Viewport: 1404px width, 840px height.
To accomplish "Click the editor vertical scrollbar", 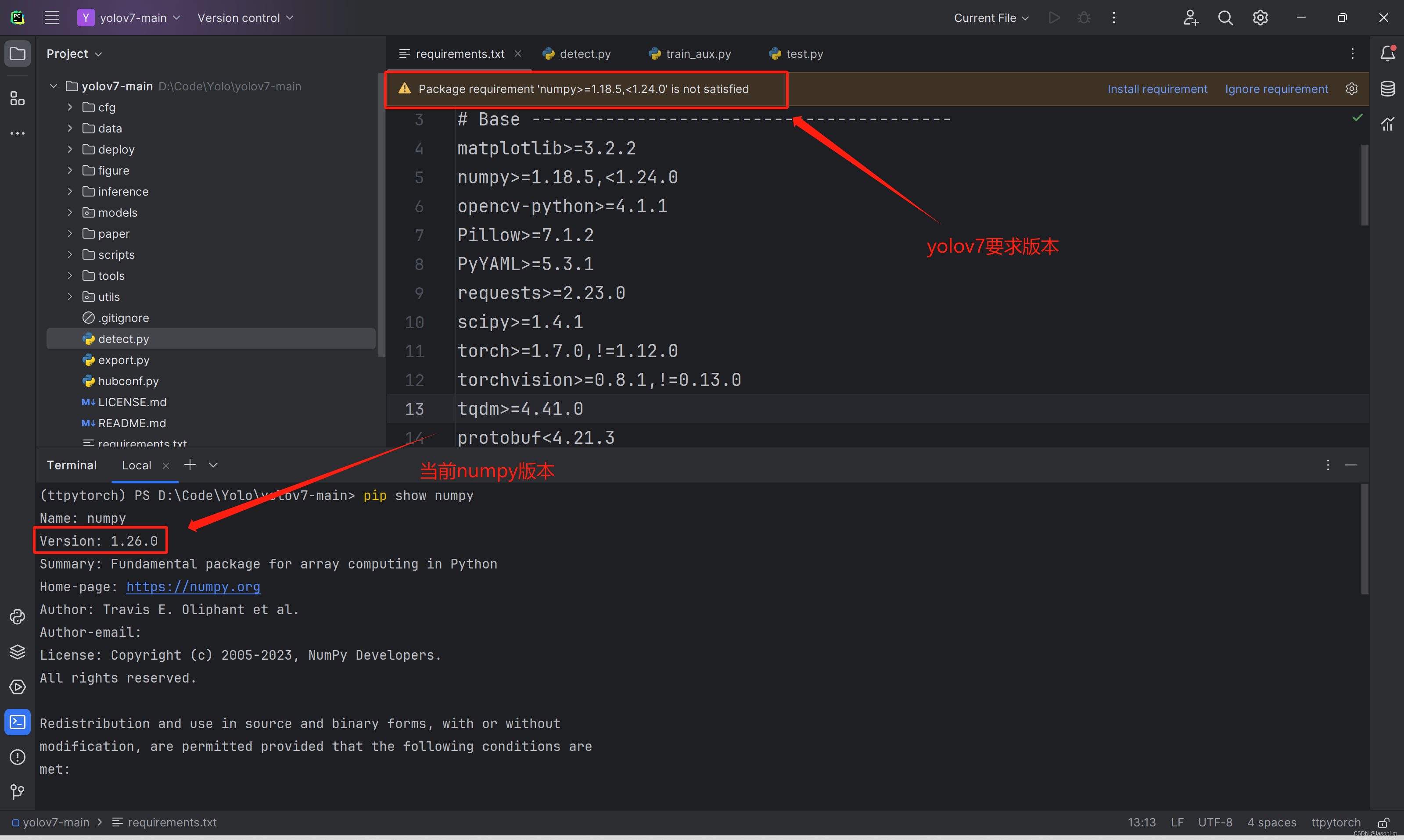I will point(1365,185).
